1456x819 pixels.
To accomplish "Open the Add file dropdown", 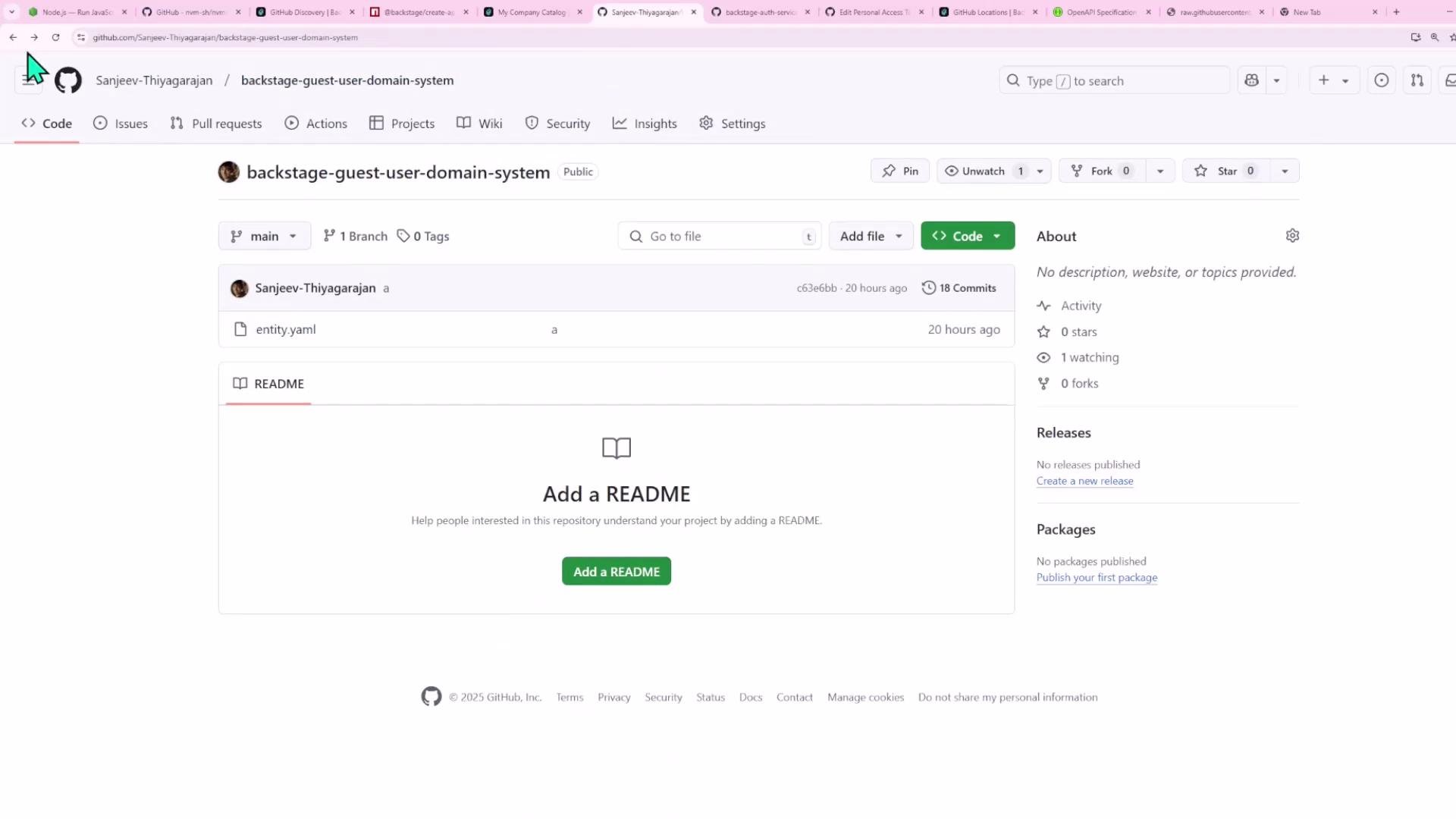I will pos(871,236).
